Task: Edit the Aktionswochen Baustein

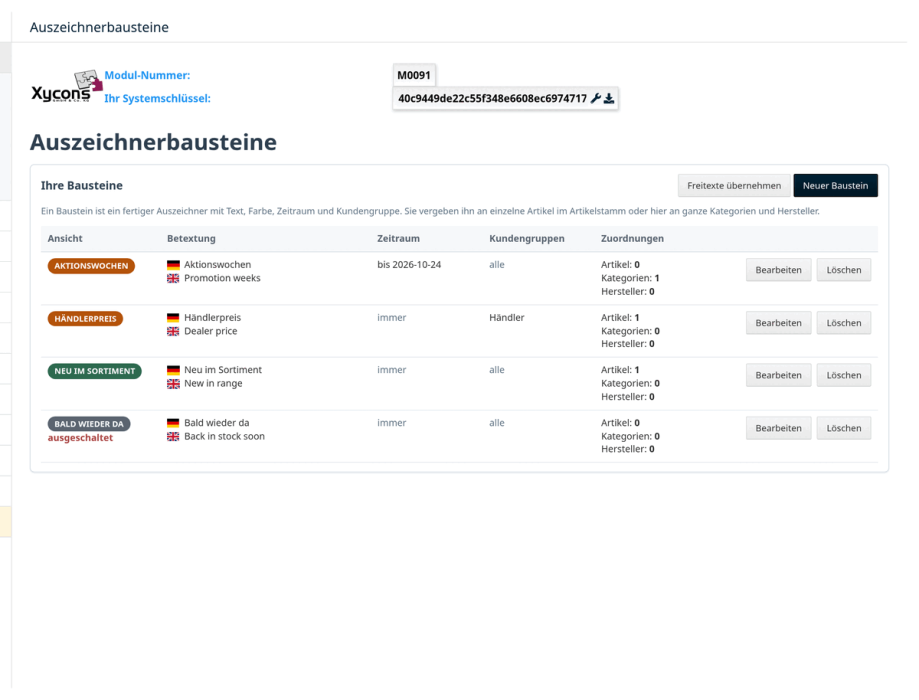Action: pos(778,270)
